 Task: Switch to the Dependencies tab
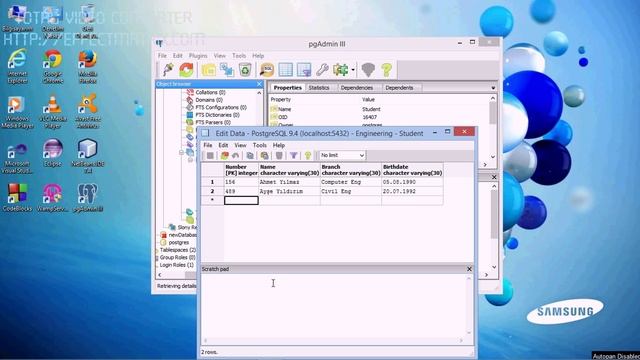357,88
